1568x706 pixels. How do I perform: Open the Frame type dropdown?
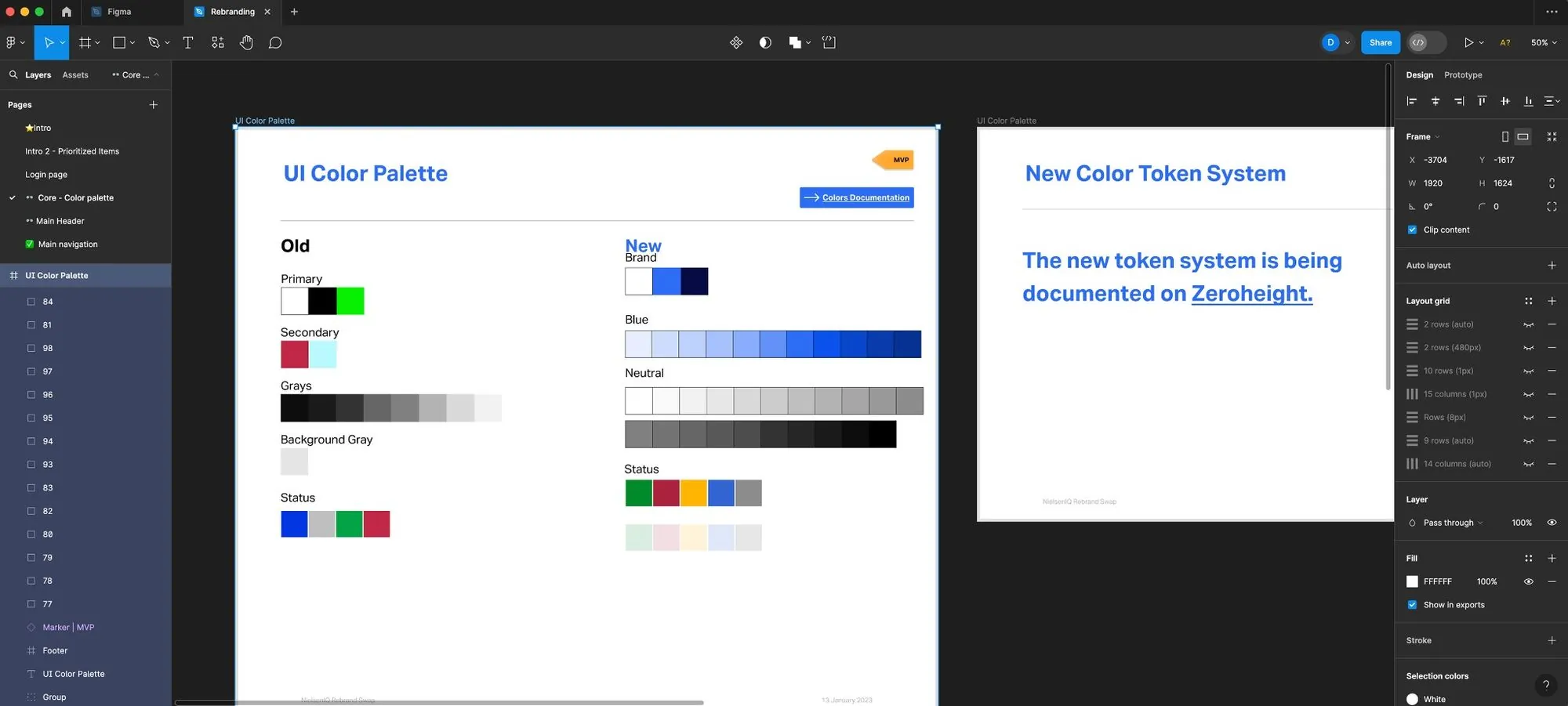(1423, 136)
